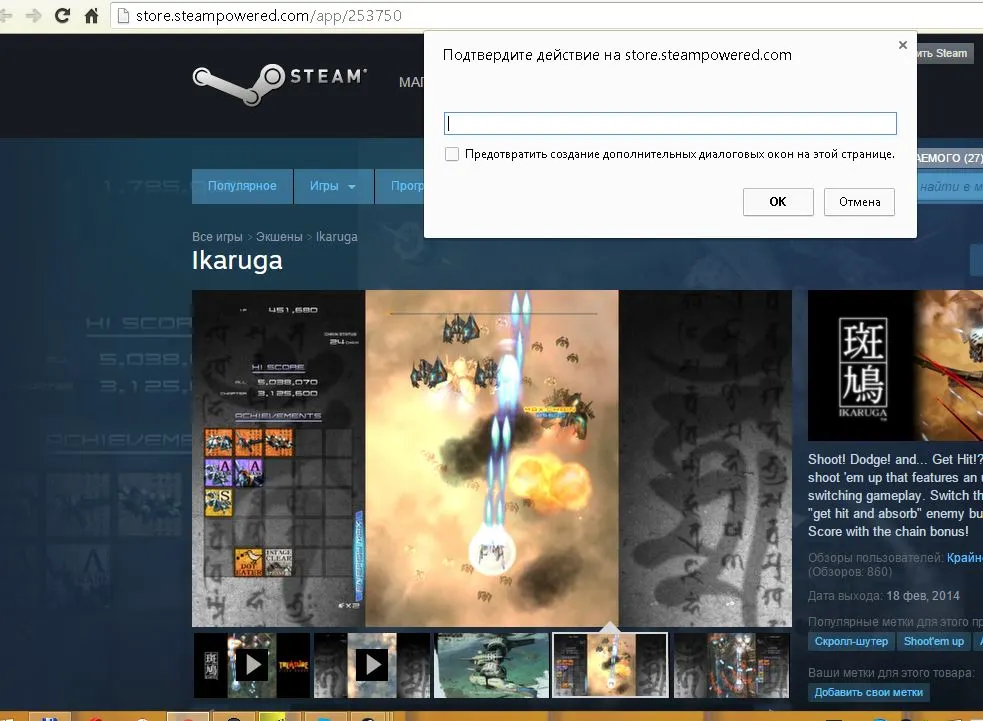Play the first trailer video thumbnail
The image size is (983, 721).
coord(253,665)
